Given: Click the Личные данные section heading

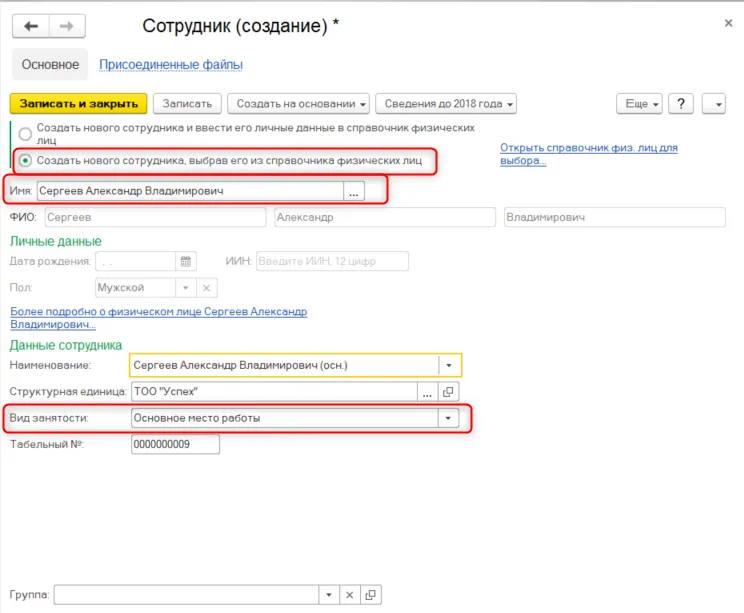Looking at the screenshot, I should tap(56, 241).
